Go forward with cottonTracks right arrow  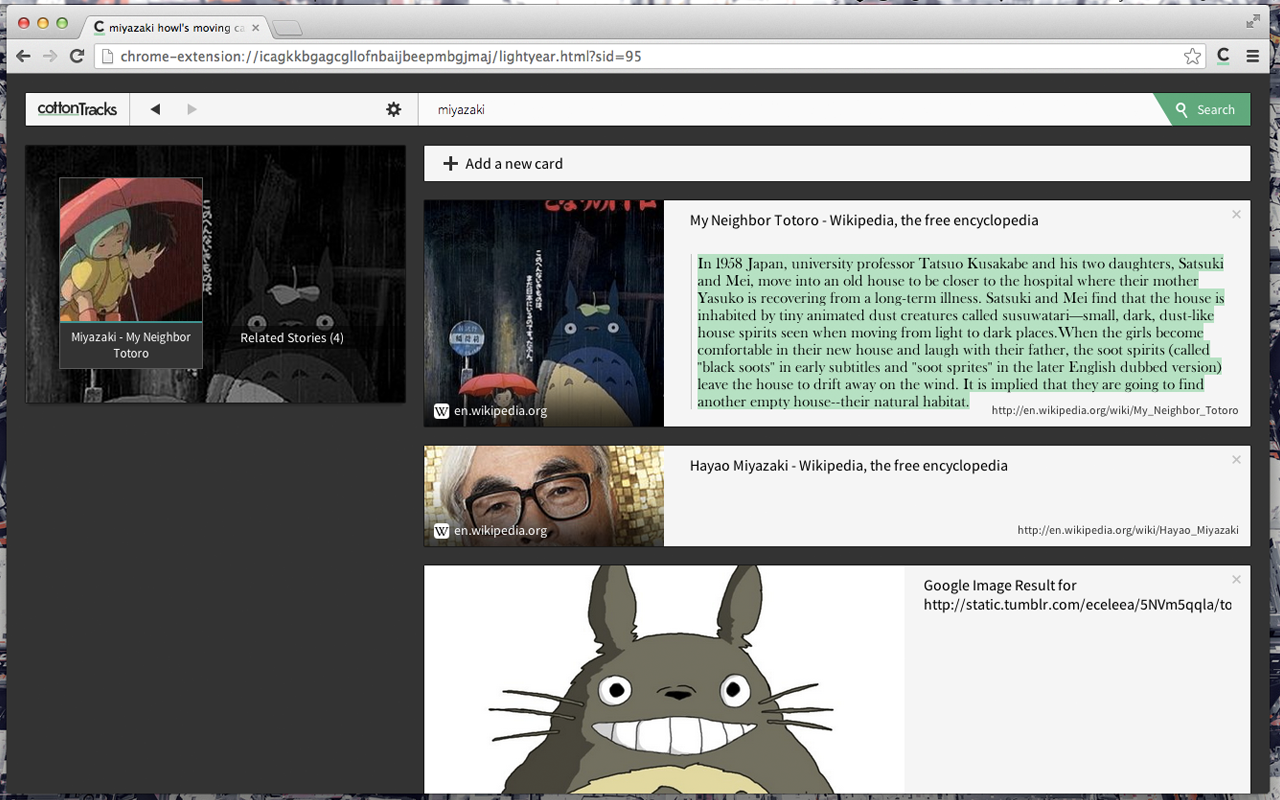192,109
